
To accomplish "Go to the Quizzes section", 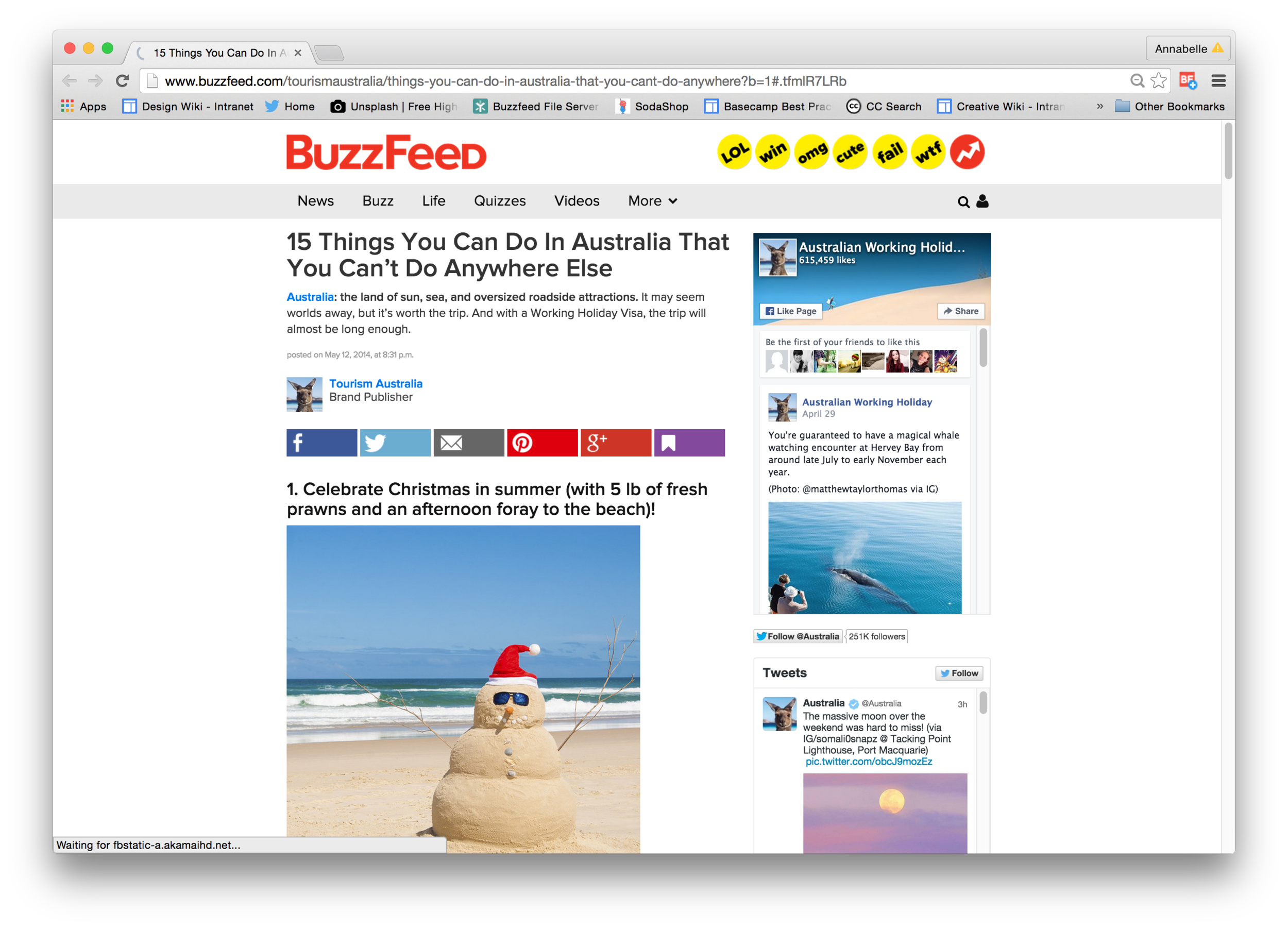I will [500, 201].
